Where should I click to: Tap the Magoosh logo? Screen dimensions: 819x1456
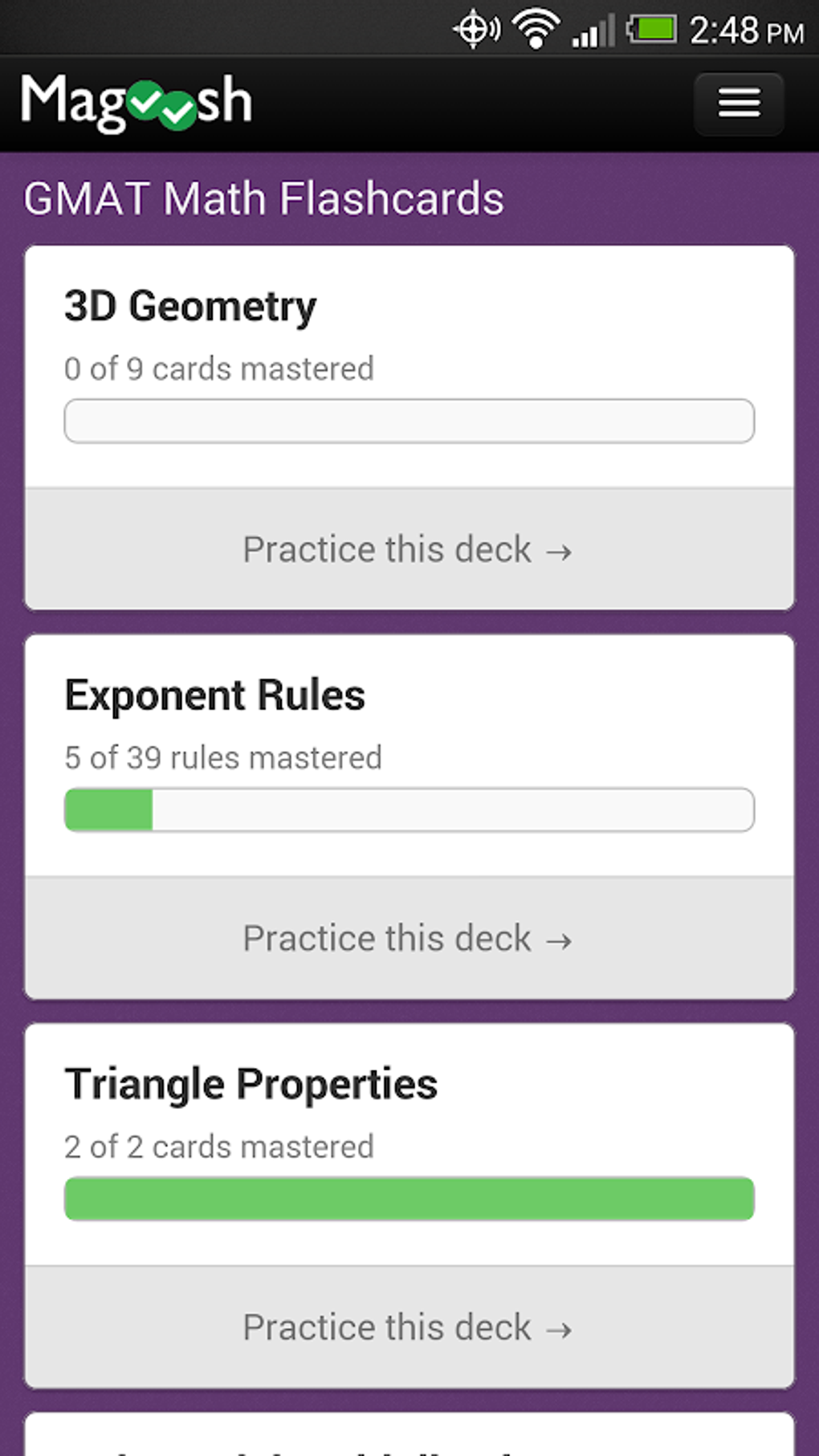[136, 103]
